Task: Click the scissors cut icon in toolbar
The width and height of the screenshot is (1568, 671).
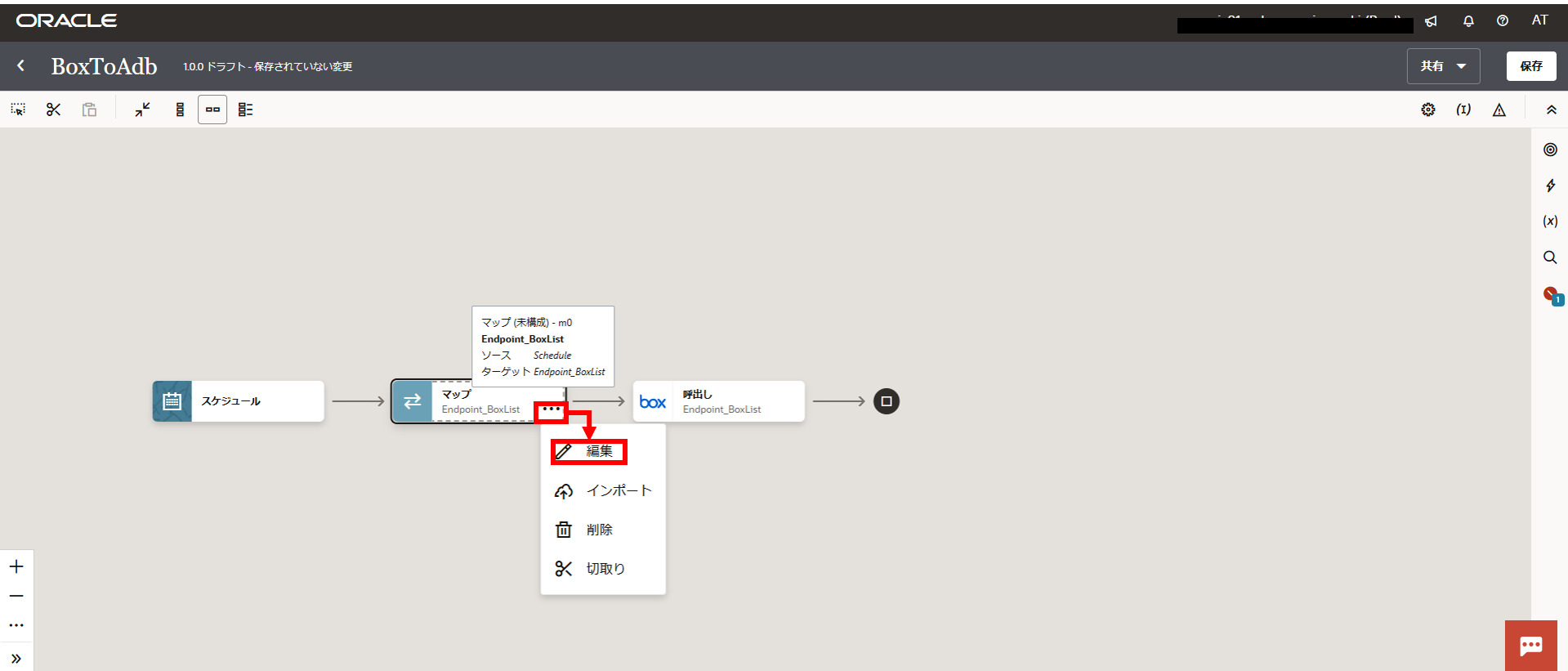Action: click(x=54, y=110)
